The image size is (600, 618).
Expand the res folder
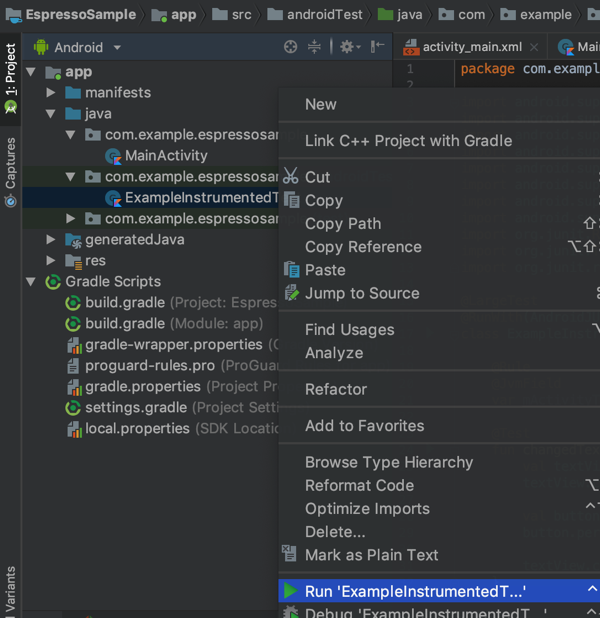51,261
